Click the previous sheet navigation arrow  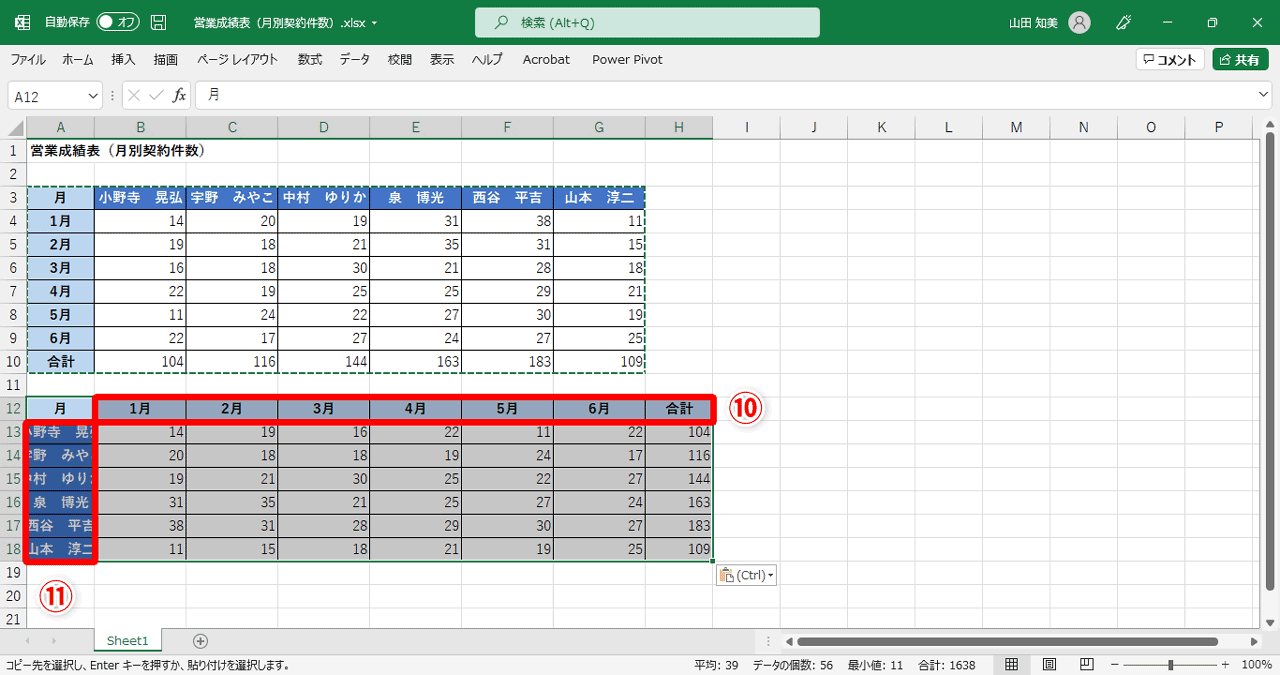point(27,641)
